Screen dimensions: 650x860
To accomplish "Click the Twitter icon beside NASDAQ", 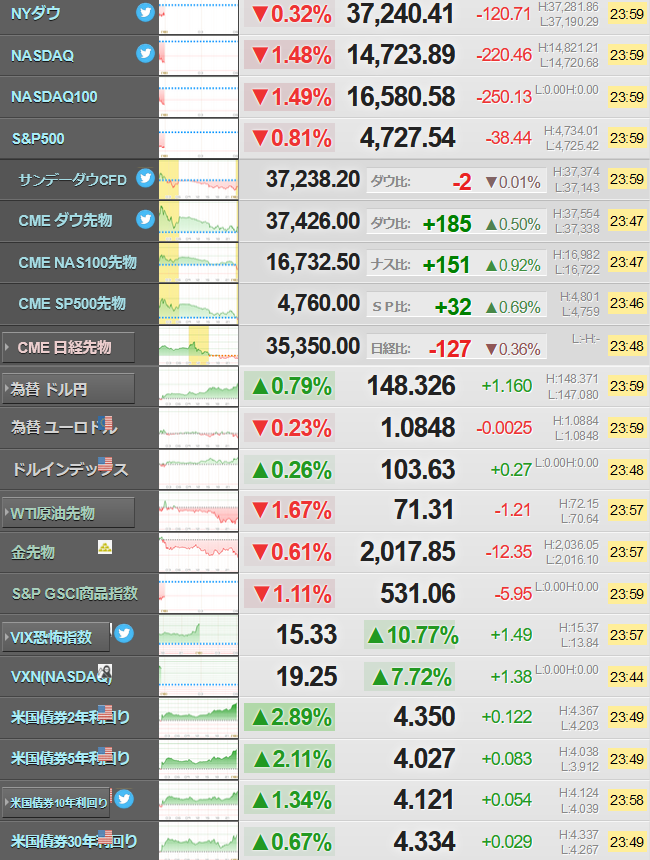I will click(145, 53).
